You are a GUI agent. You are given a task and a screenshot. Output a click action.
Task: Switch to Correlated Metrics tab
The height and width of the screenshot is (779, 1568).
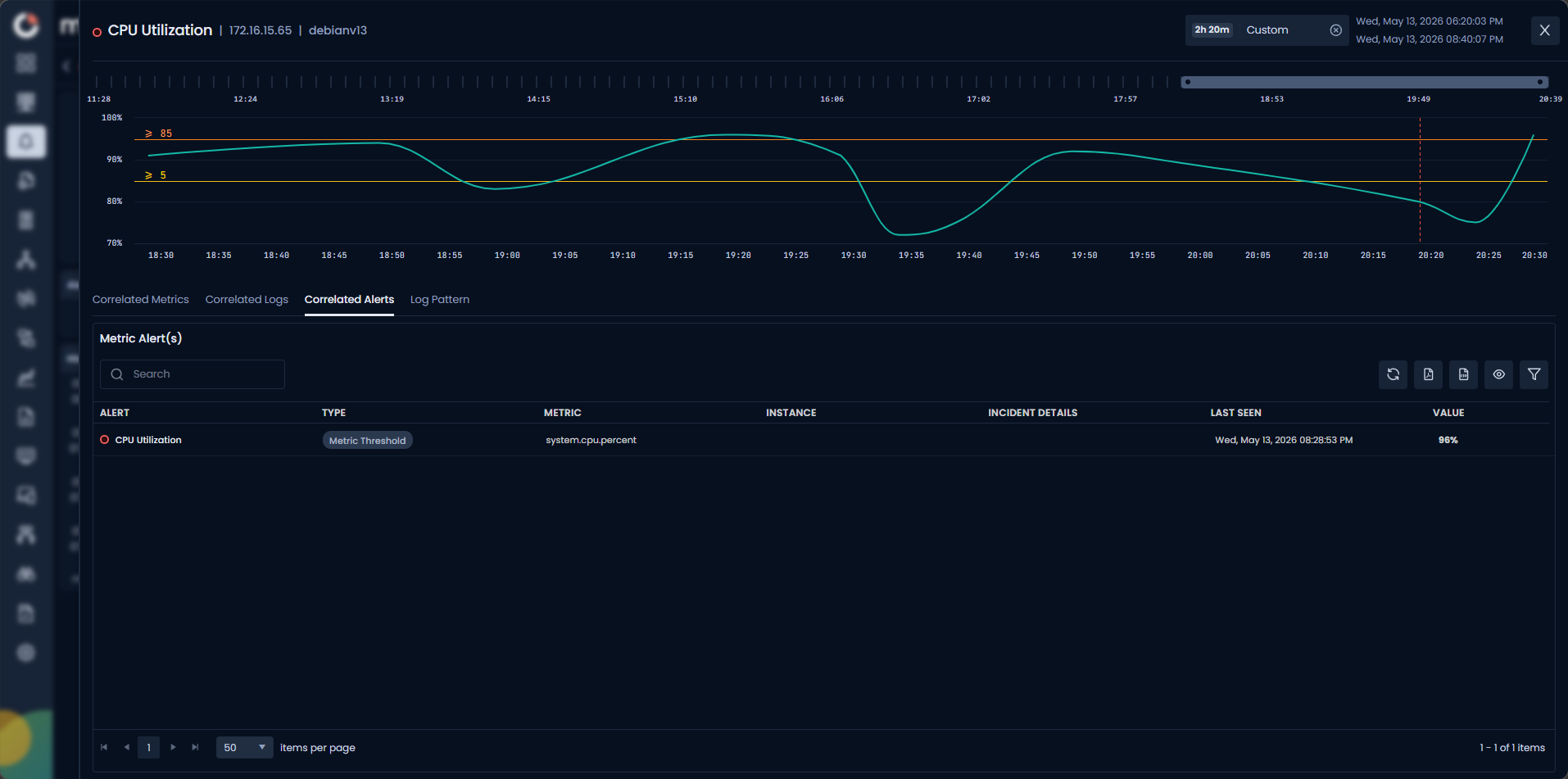[x=140, y=300]
